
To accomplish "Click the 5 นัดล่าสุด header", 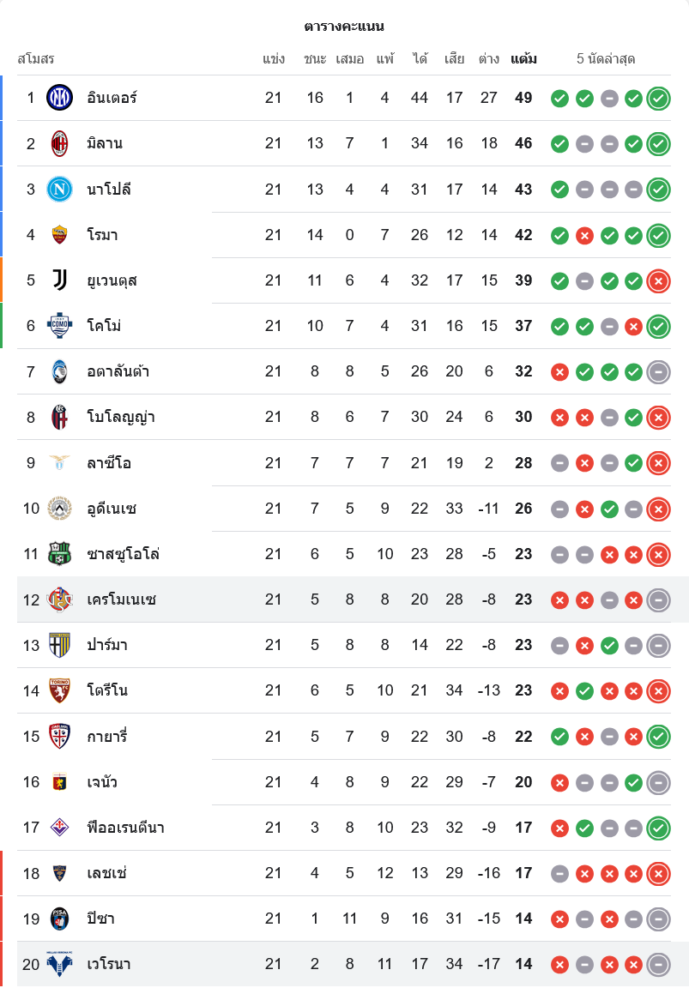I will (606, 59).
